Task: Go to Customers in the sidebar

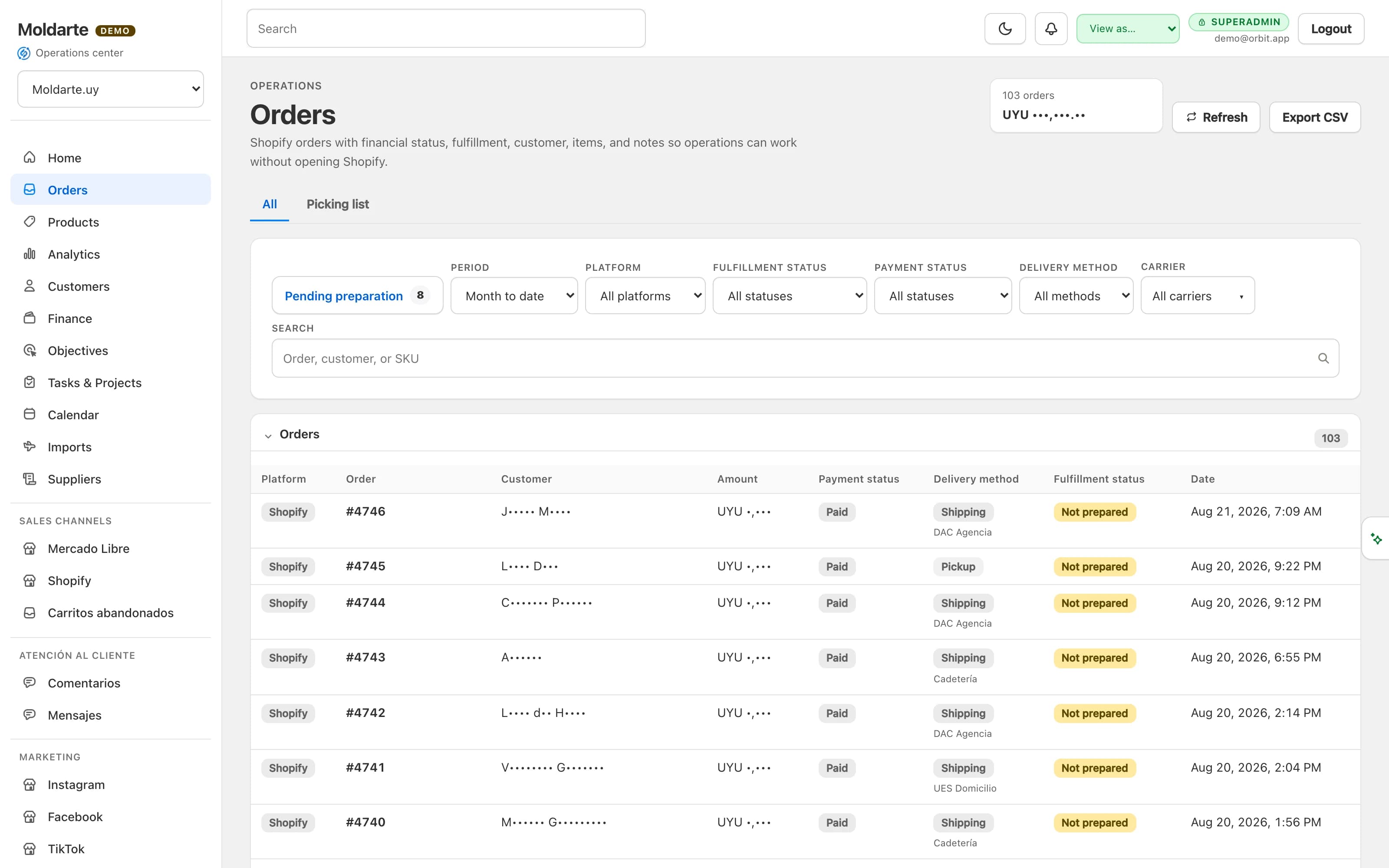Action: click(111, 286)
